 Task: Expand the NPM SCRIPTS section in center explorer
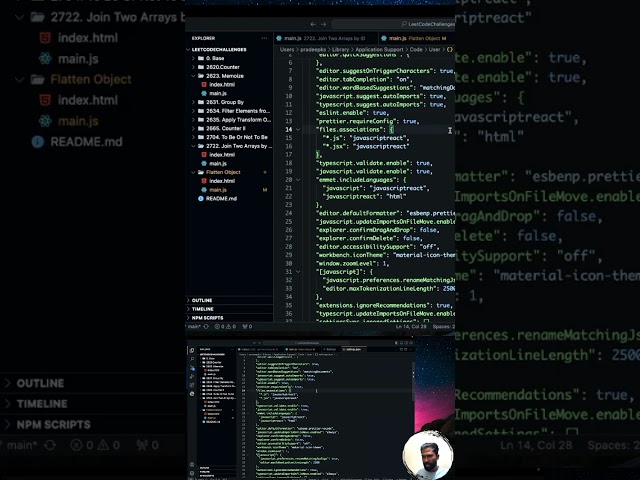click(229, 318)
